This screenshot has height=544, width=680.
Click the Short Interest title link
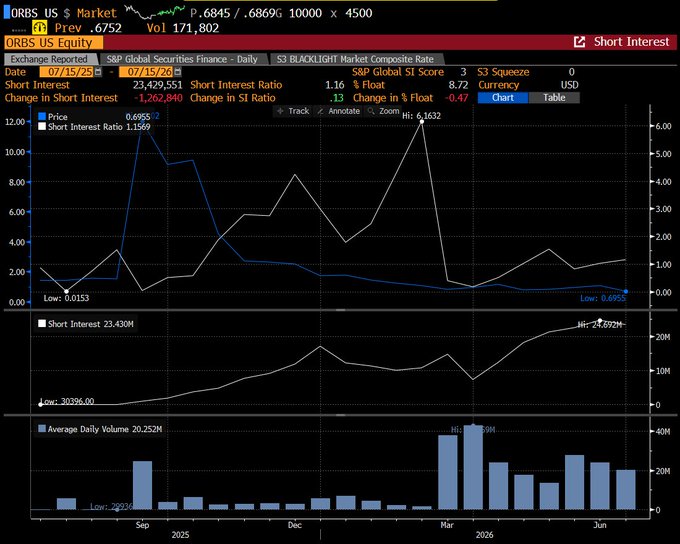click(x=631, y=42)
